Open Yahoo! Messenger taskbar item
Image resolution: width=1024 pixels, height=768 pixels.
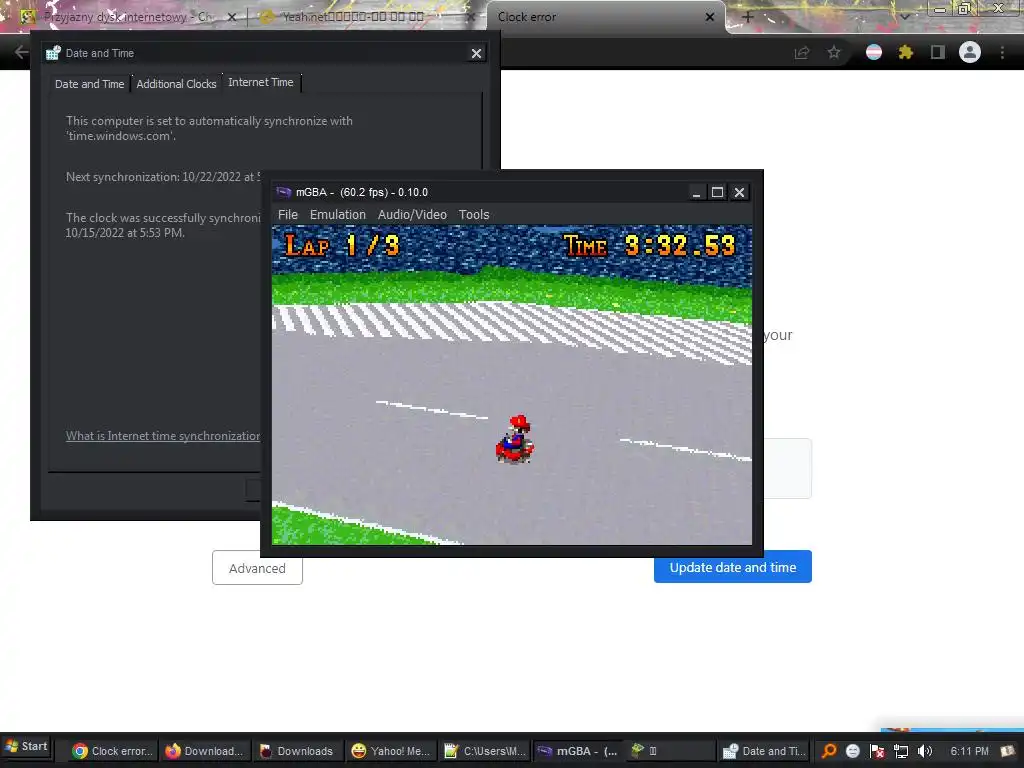391,751
